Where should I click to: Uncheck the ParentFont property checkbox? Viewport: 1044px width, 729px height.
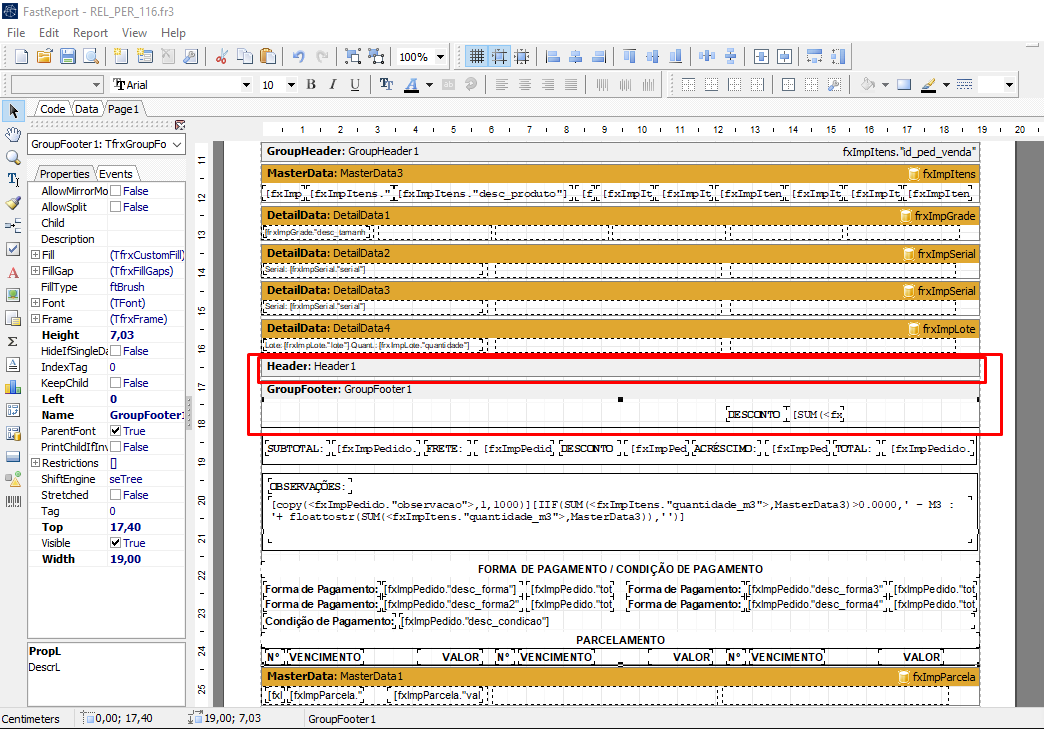click(115, 431)
